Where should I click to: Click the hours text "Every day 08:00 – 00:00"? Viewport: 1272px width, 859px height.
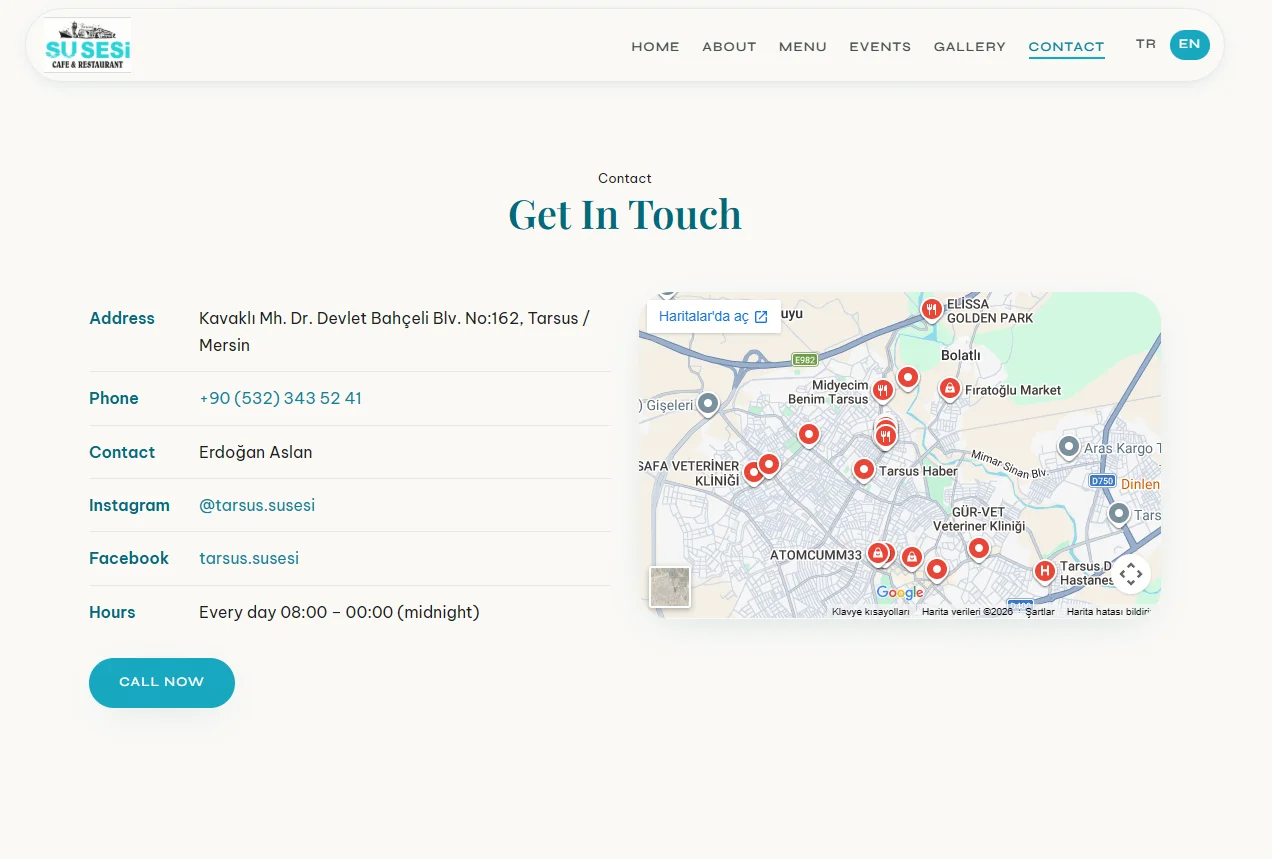(296, 612)
